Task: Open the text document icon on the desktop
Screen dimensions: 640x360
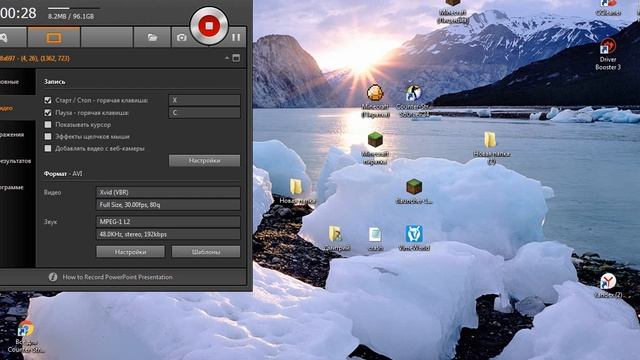Action: tap(375, 238)
